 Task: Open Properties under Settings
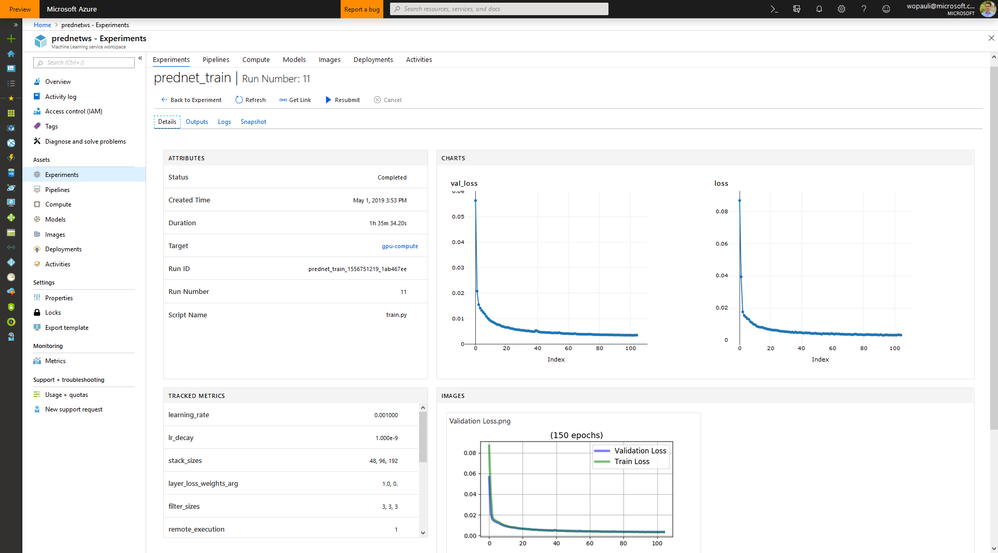[x=59, y=298]
